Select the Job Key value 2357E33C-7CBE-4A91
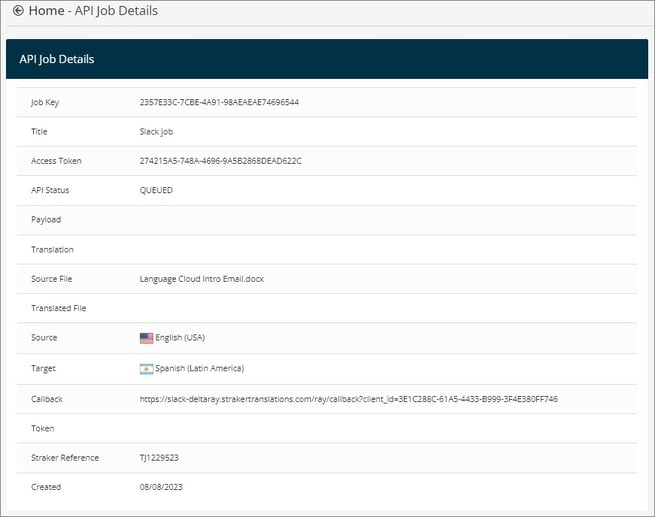Viewport: 655px width, 517px height. point(219,102)
